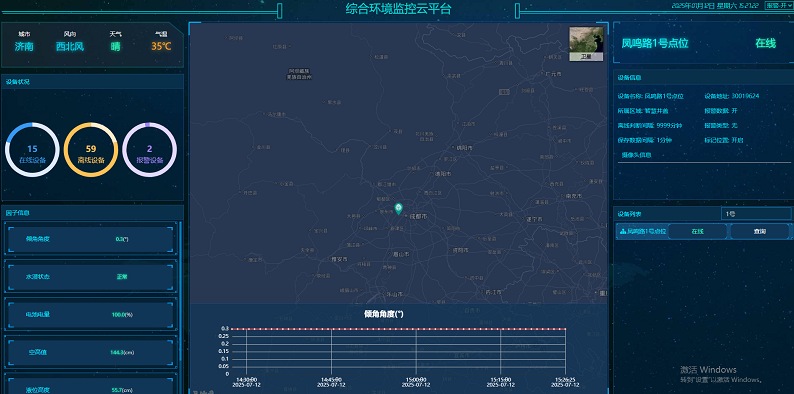Select the 空高值 factor card
Screen dimensions: 794x394
click(x=91, y=352)
